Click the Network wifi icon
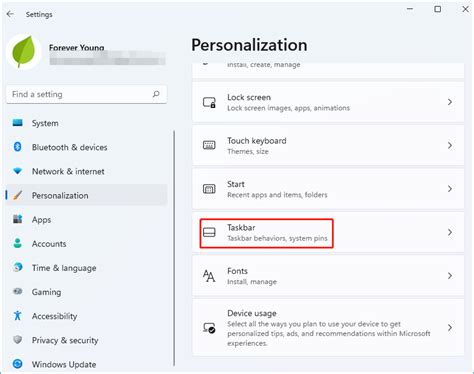Viewport: 474px width, 374px height. pos(17,171)
